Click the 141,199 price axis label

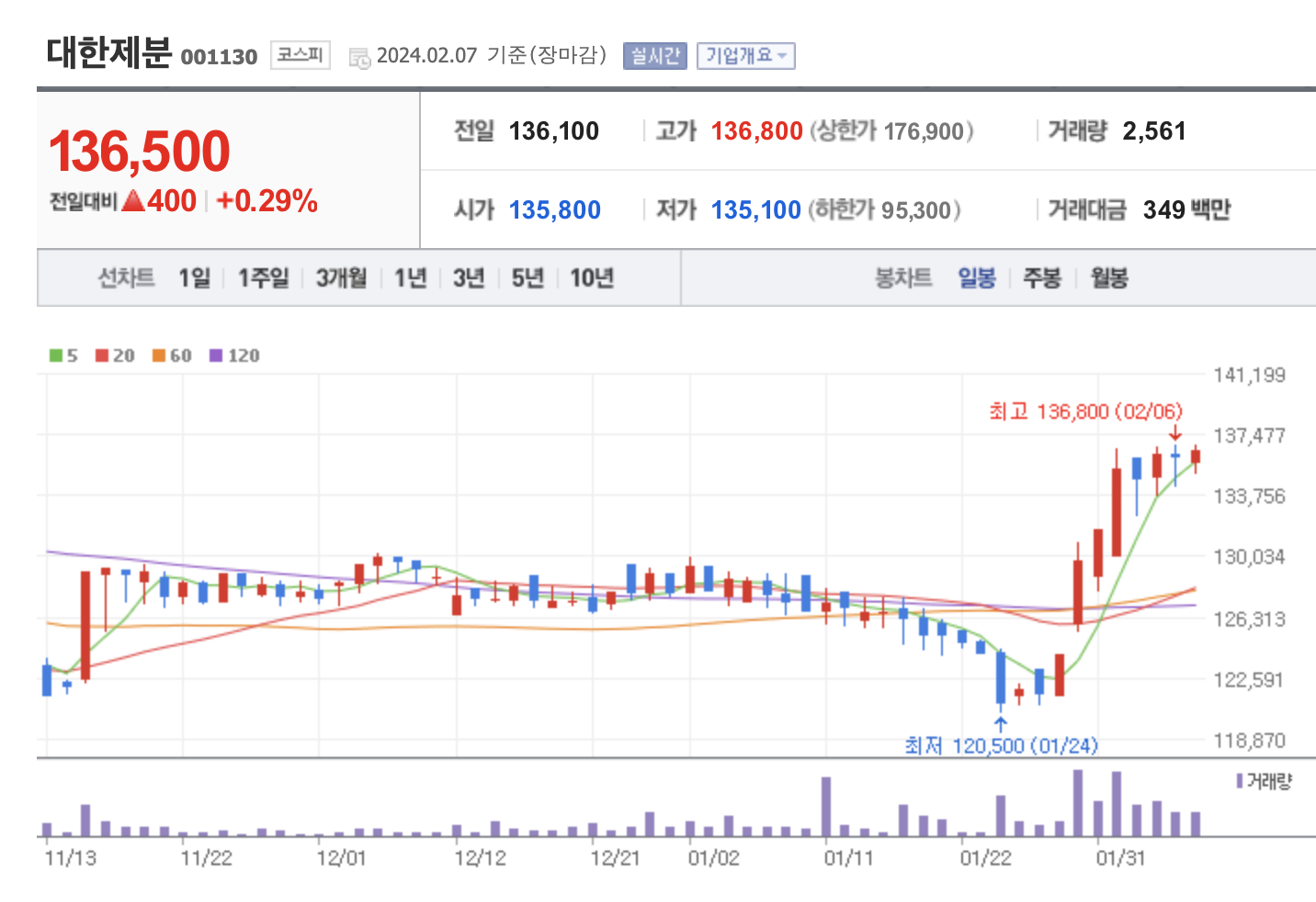(1249, 375)
